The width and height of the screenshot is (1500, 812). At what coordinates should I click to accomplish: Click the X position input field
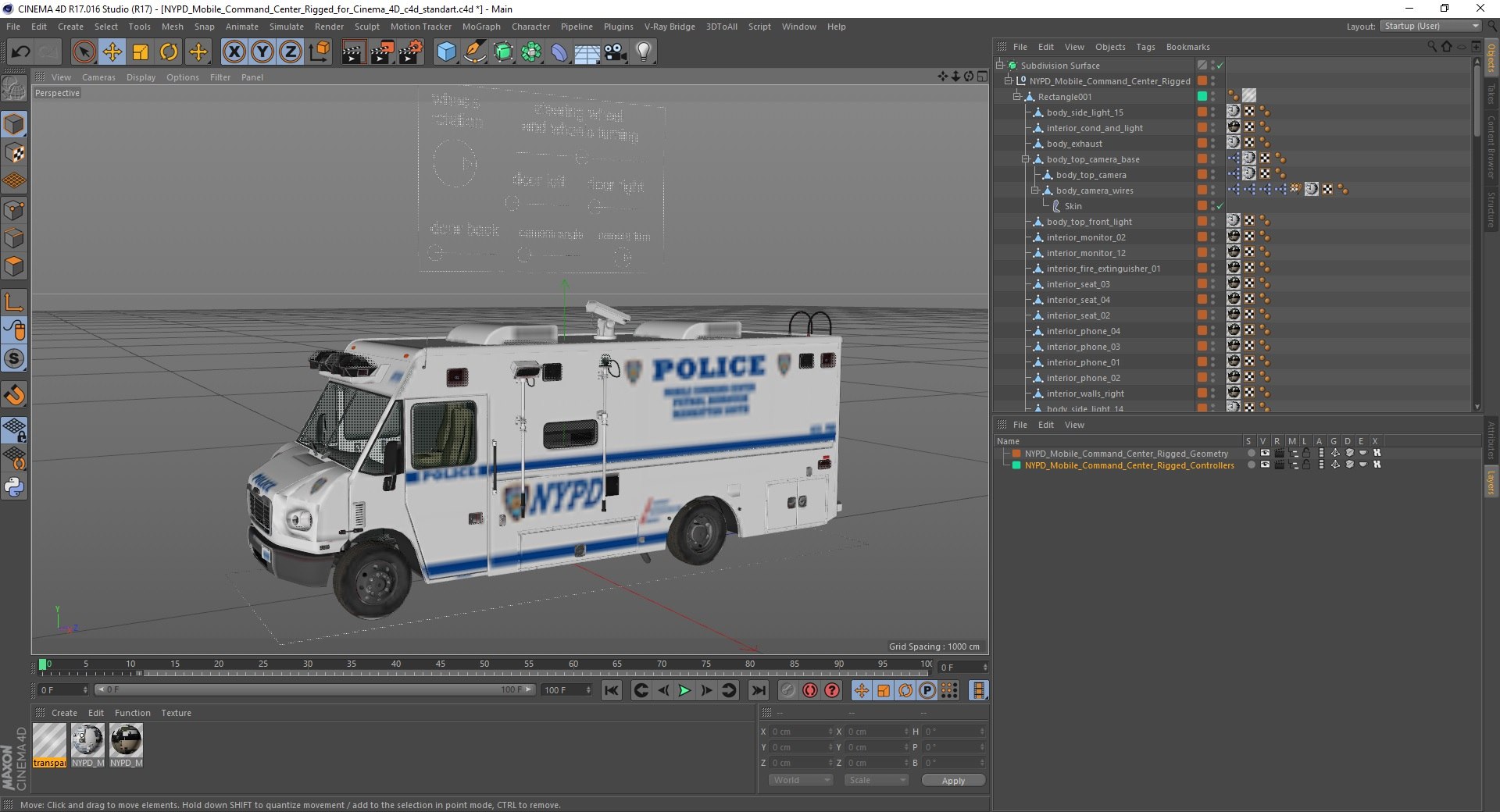tap(802, 732)
